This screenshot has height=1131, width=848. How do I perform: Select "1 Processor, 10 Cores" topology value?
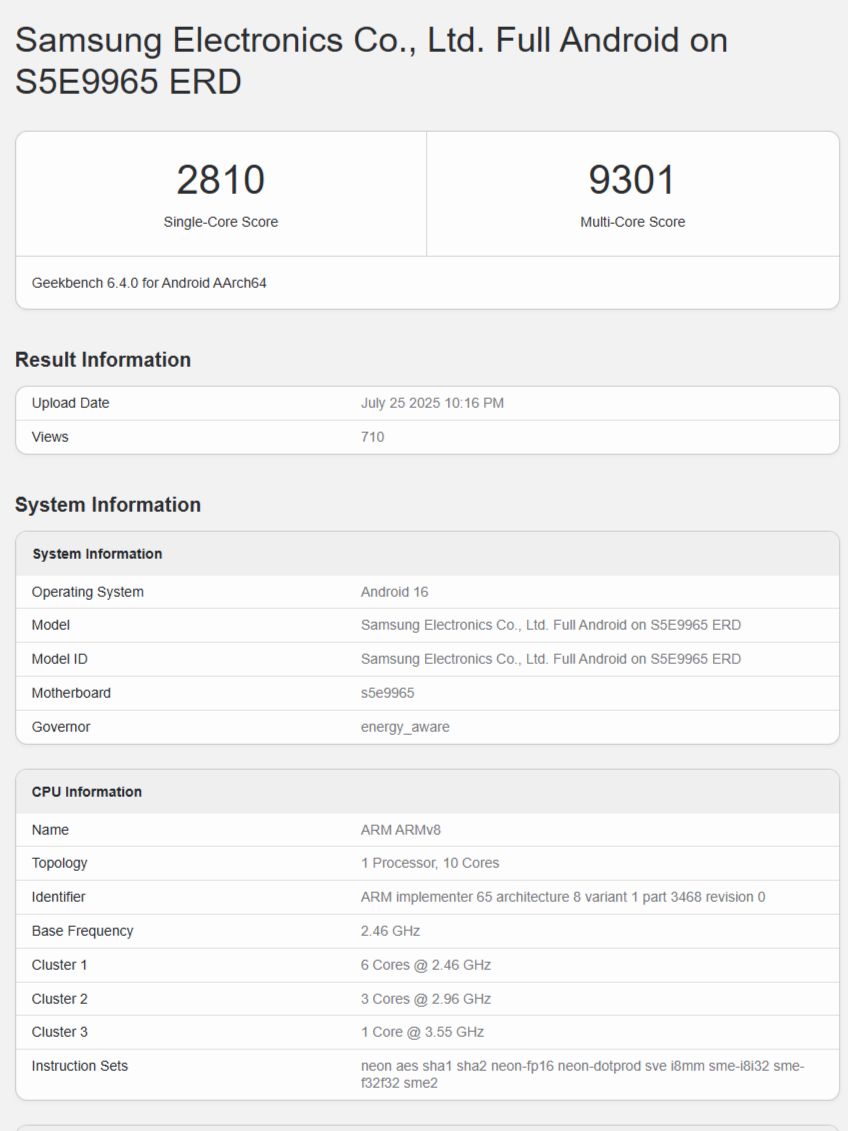point(430,863)
